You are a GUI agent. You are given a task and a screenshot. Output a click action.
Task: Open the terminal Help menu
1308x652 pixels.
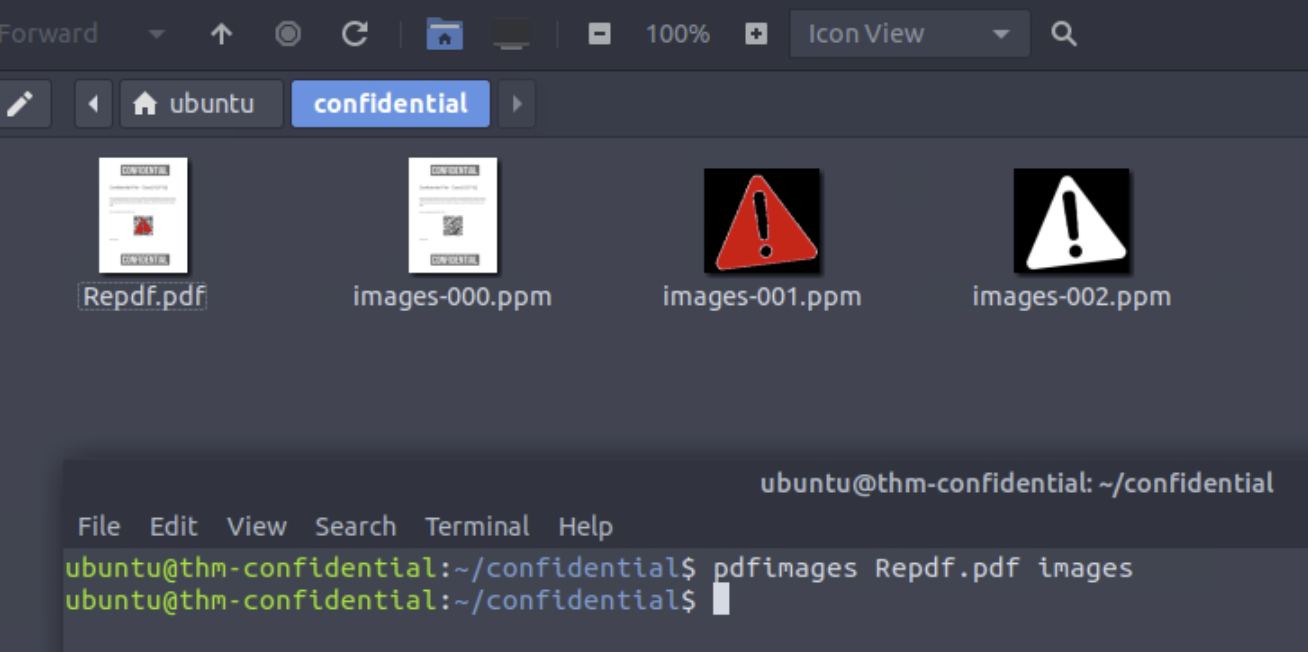click(585, 527)
